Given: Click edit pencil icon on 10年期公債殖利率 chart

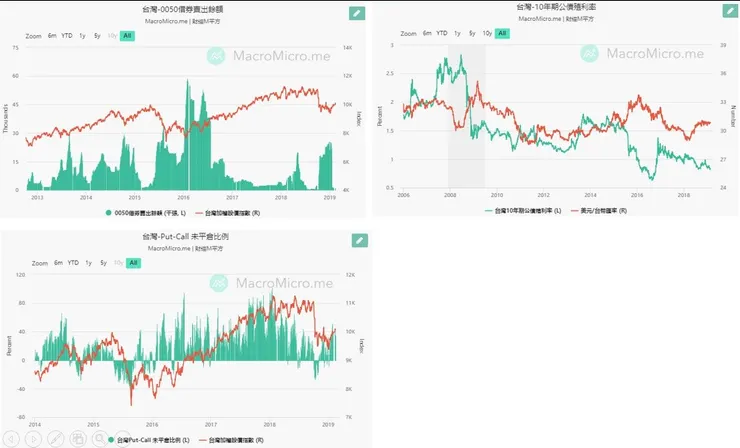Looking at the screenshot, I should [730, 11].
